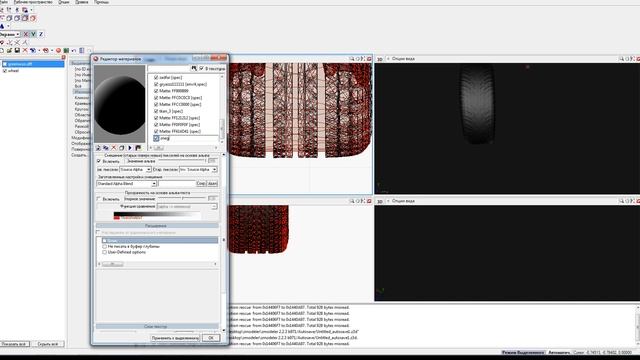The height and width of the screenshot is (360, 640).
Task: Toggle 'Не писать в буфер глубины' checkbox
Action: pos(104,247)
